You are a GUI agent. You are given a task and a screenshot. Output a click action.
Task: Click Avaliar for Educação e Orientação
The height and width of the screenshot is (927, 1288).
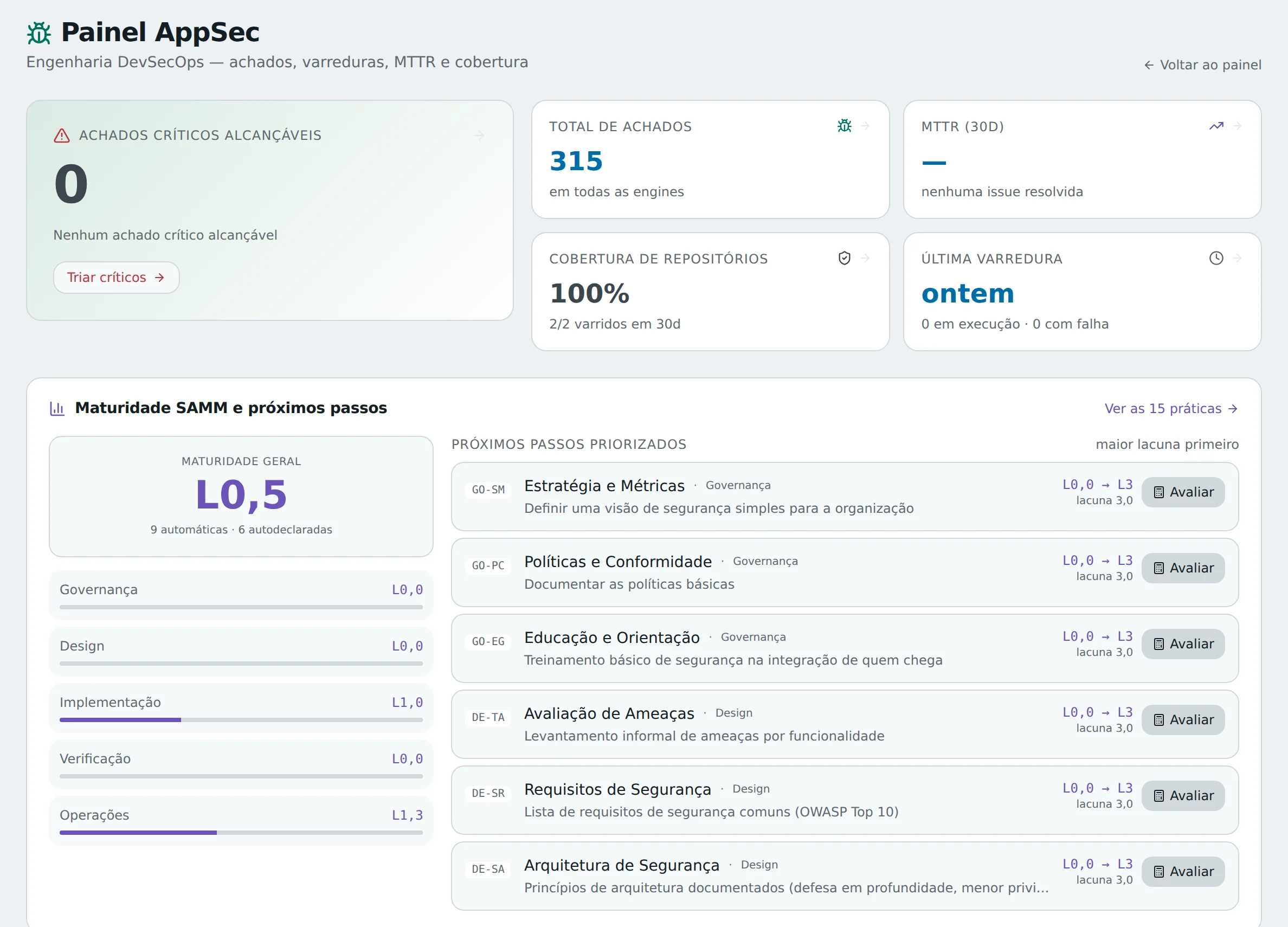pos(1183,643)
